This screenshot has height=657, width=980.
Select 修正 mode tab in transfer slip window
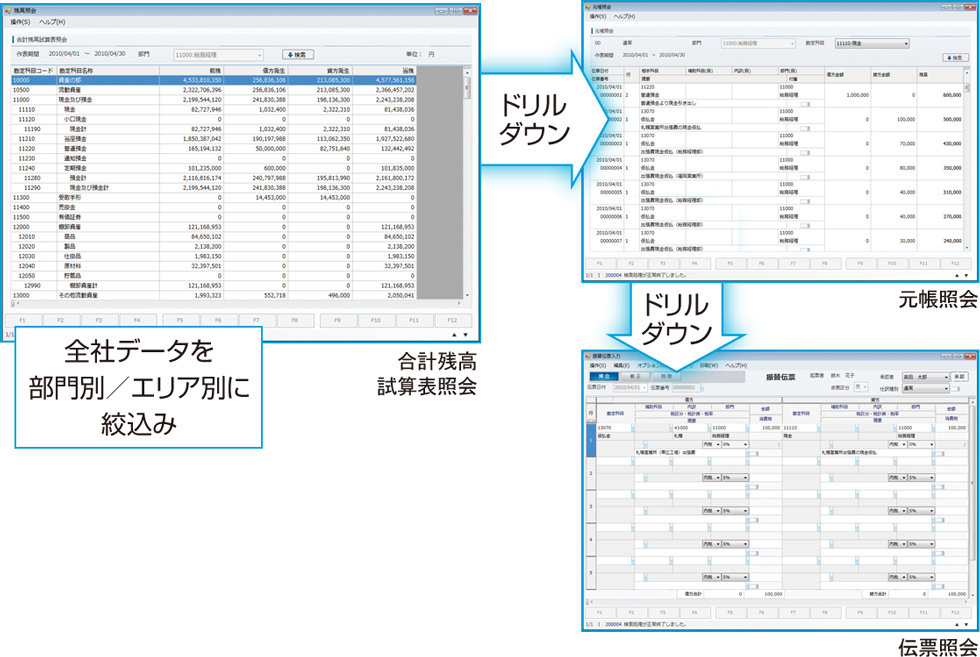click(x=635, y=377)
